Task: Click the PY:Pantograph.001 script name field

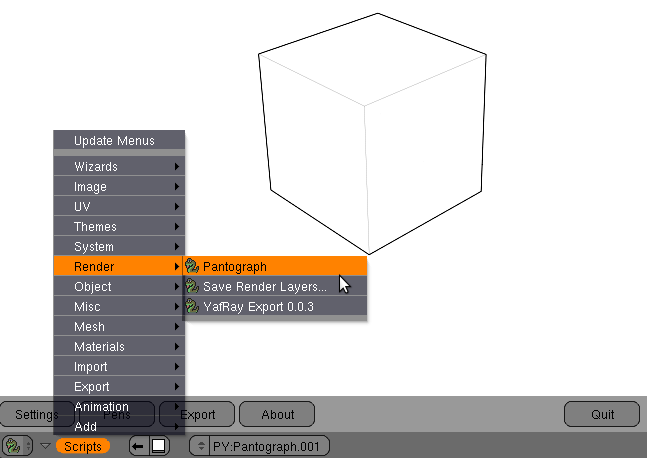Action: tap(270, 446)
